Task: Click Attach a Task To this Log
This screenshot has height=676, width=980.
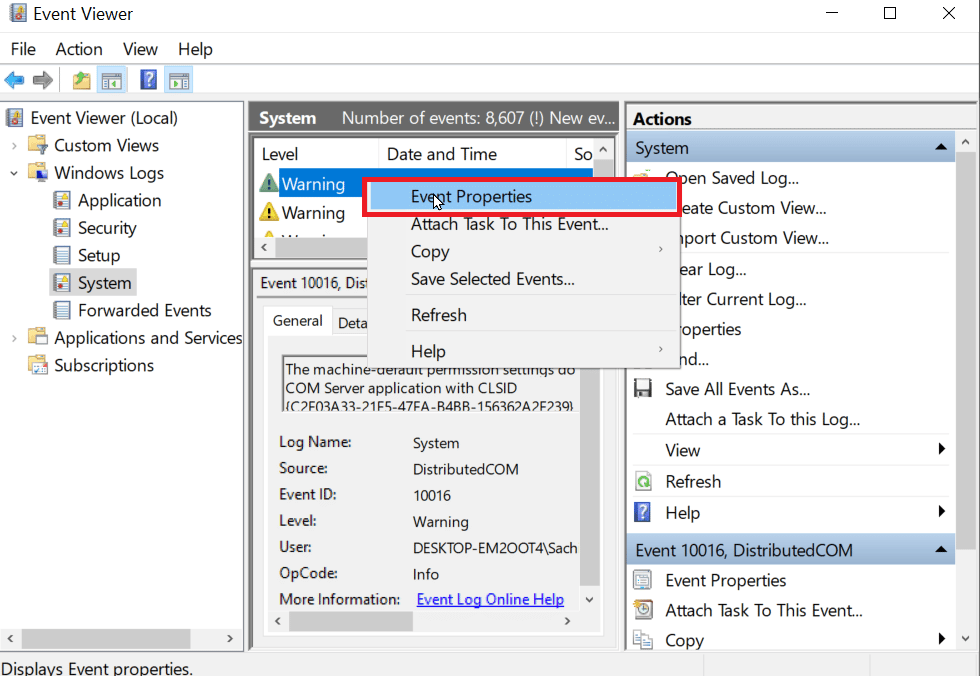Action: (x=762, y=419)
